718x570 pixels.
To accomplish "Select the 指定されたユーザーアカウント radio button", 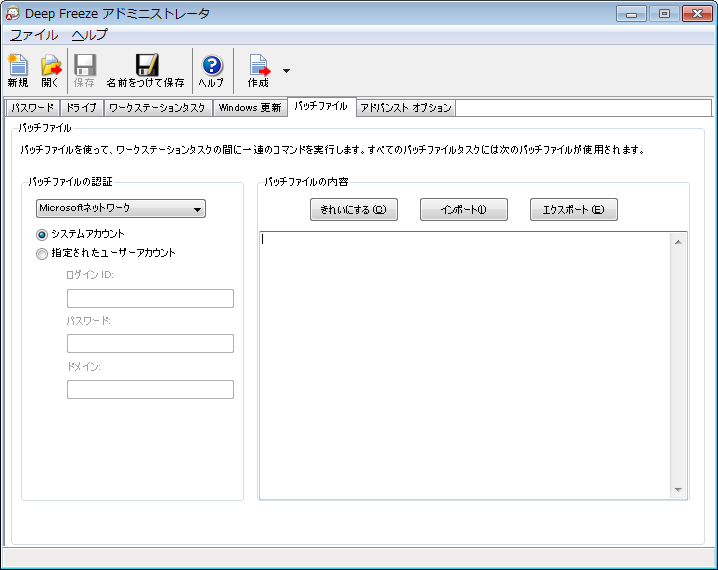I will click(42, 254).
